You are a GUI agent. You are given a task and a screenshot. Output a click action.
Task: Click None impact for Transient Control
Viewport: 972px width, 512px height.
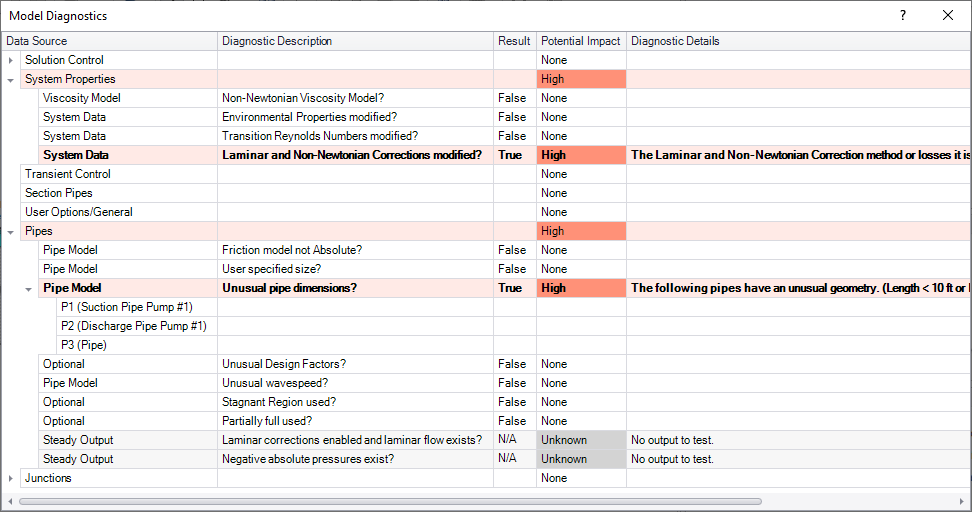pyautogui.click(x=554, y=174)
